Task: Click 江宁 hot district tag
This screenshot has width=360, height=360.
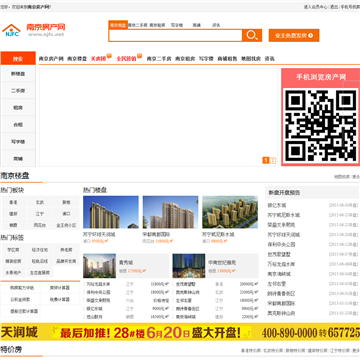Action: click(x=40, y=214)
